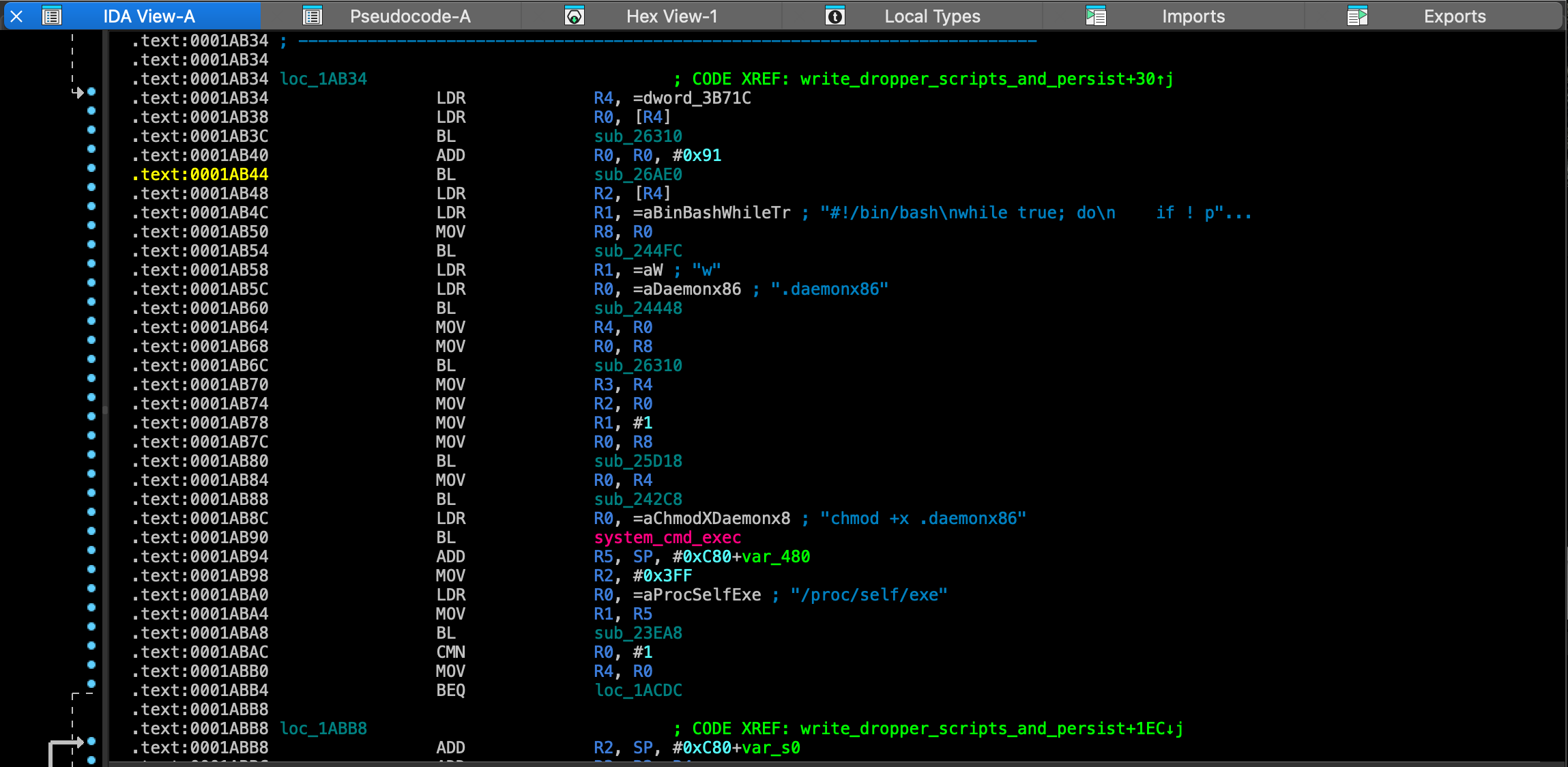The height and width of the screenshot is (767, 1568).
Task: Click the Hex View-1 tab icon
Action: pos(575,16)
